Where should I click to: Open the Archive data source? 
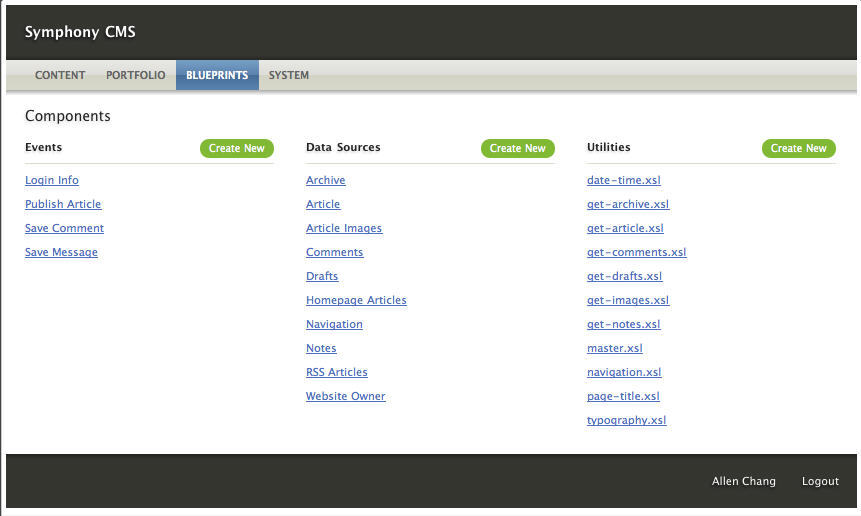pos(326,180)
